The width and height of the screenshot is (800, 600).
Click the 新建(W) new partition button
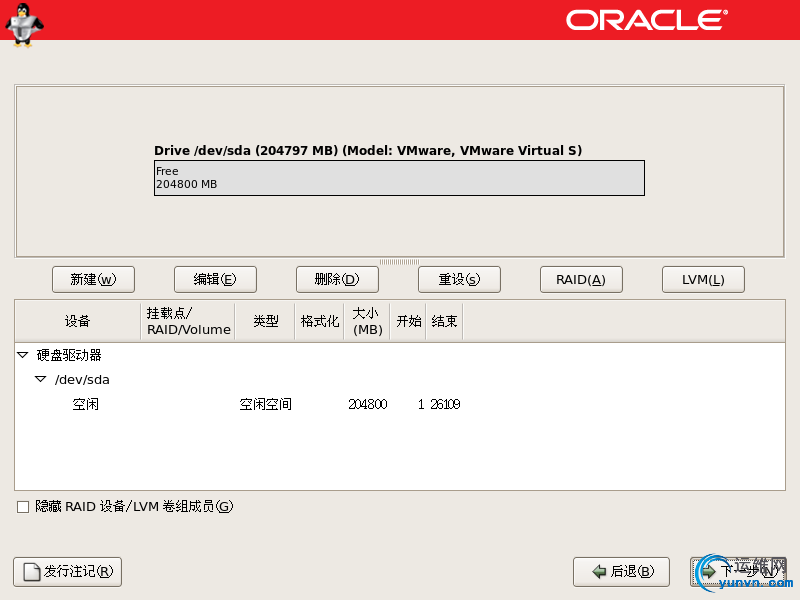(x=93, y=279)
